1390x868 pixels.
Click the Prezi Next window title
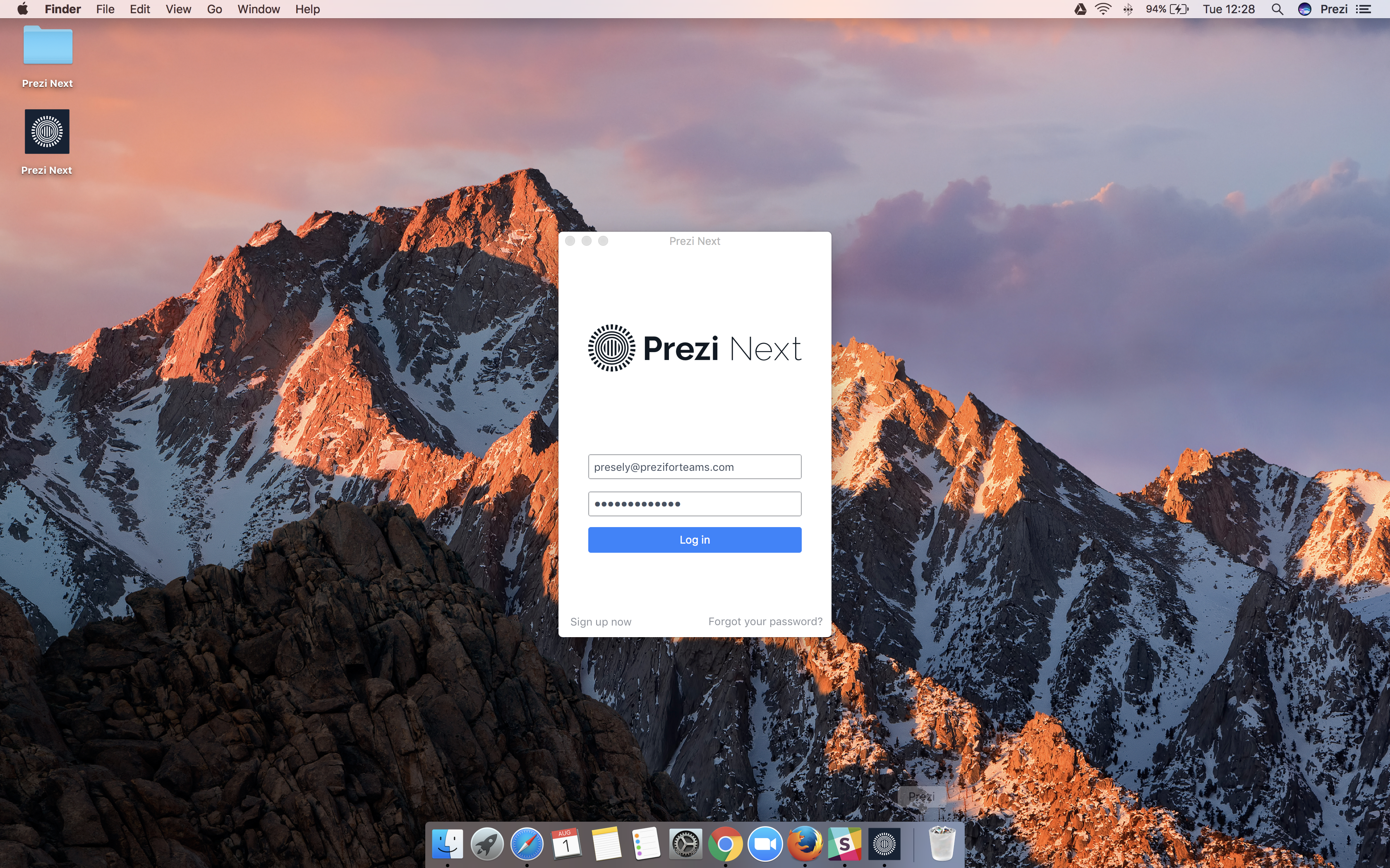coord(695,241)
